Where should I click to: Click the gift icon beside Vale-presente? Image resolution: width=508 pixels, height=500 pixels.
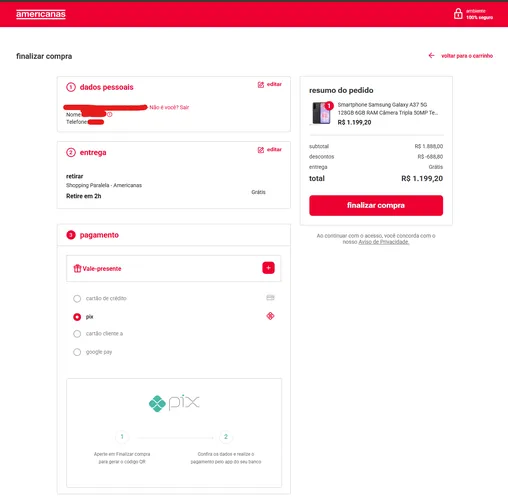point(77,268)
